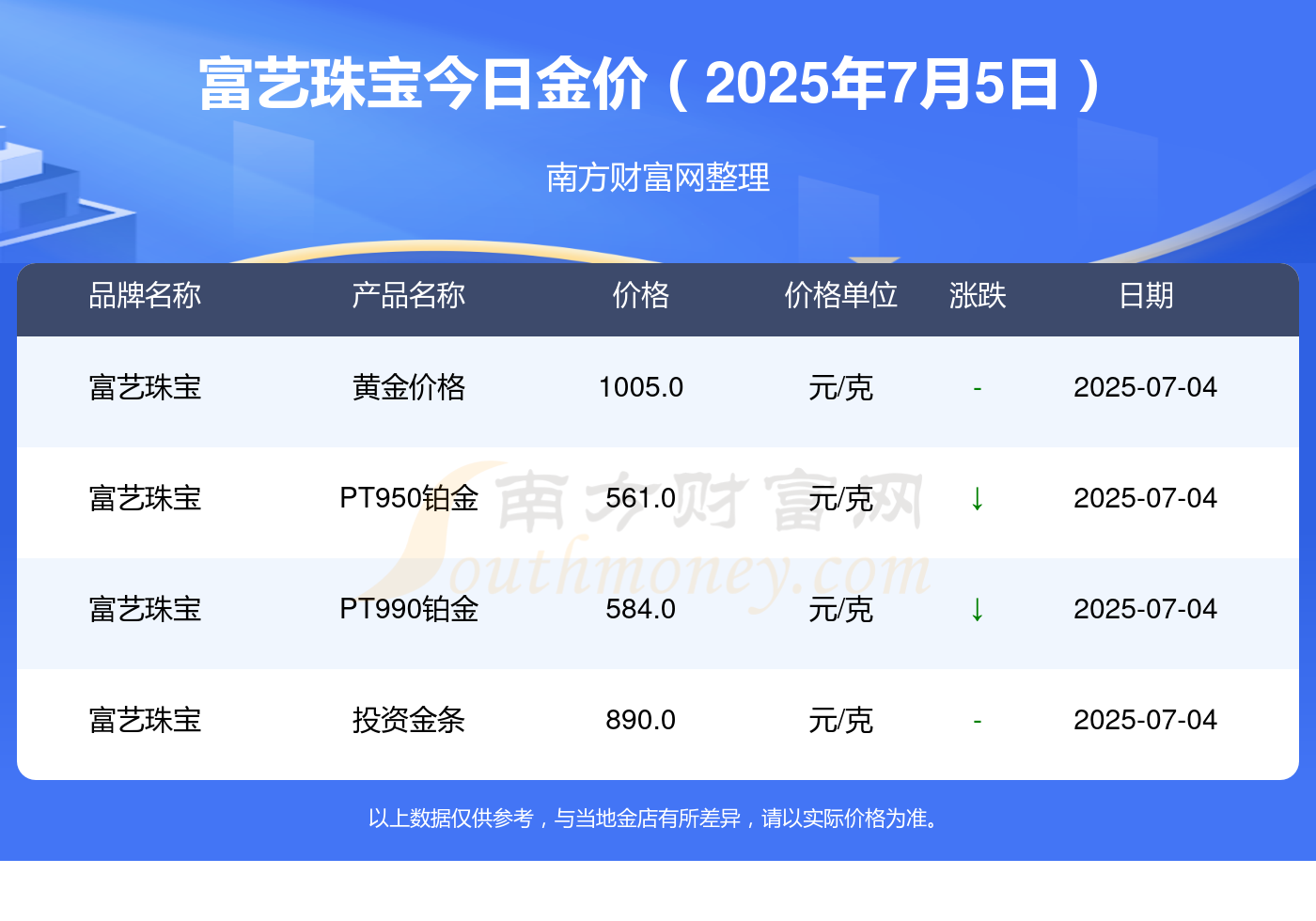This screenshot has width=1316, height=921.
Task: Click 富艺珠宝 in the 投资金条 row
Action: coord(145,720)
